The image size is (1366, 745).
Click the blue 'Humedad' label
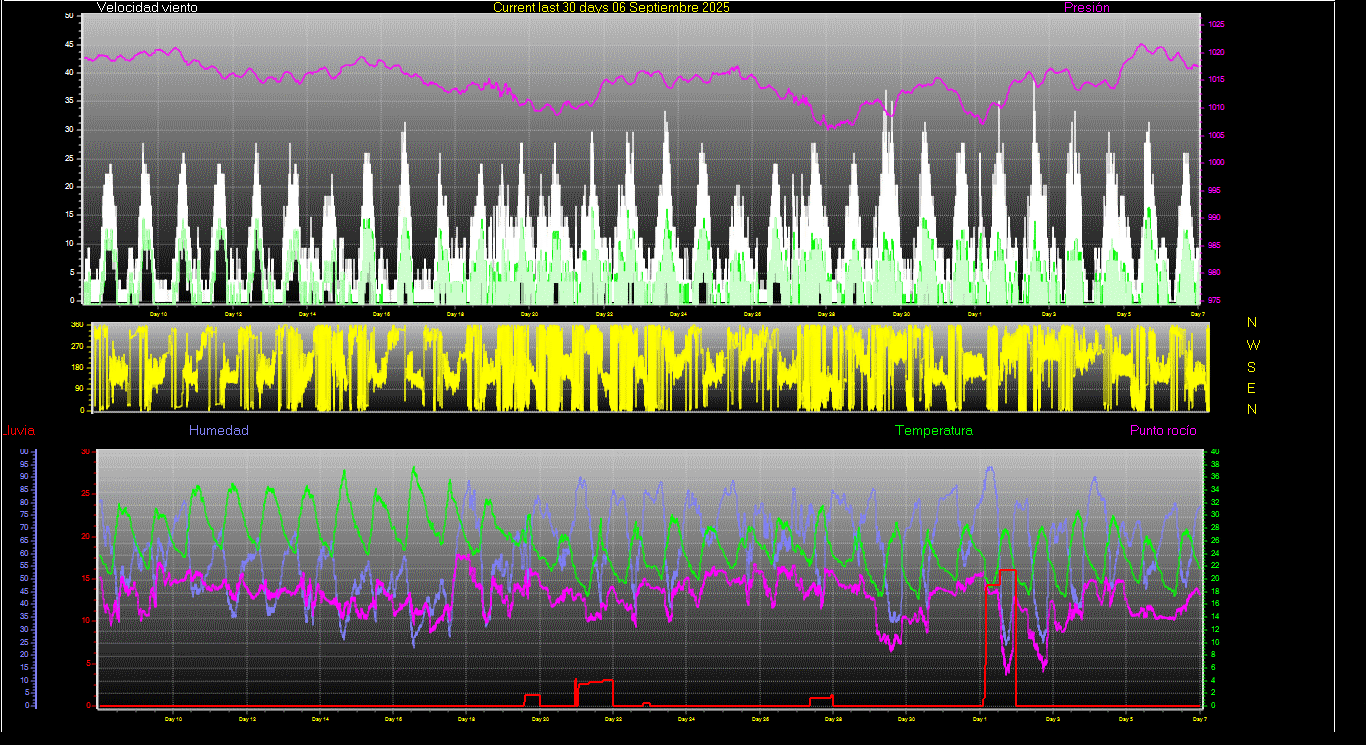(x=218, y=430)
